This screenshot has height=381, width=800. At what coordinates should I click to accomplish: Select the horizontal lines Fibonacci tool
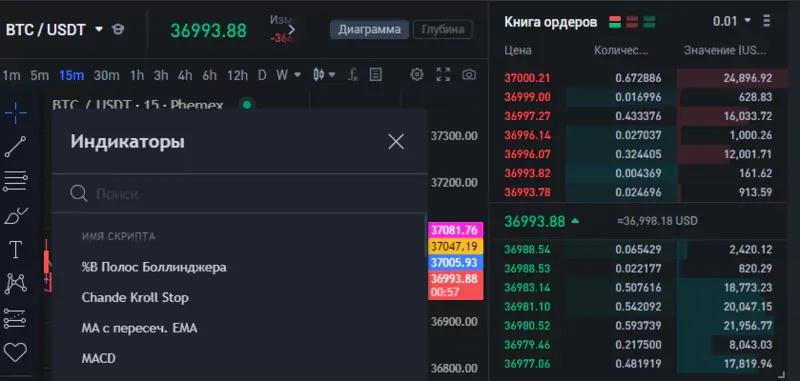[15, 181]
